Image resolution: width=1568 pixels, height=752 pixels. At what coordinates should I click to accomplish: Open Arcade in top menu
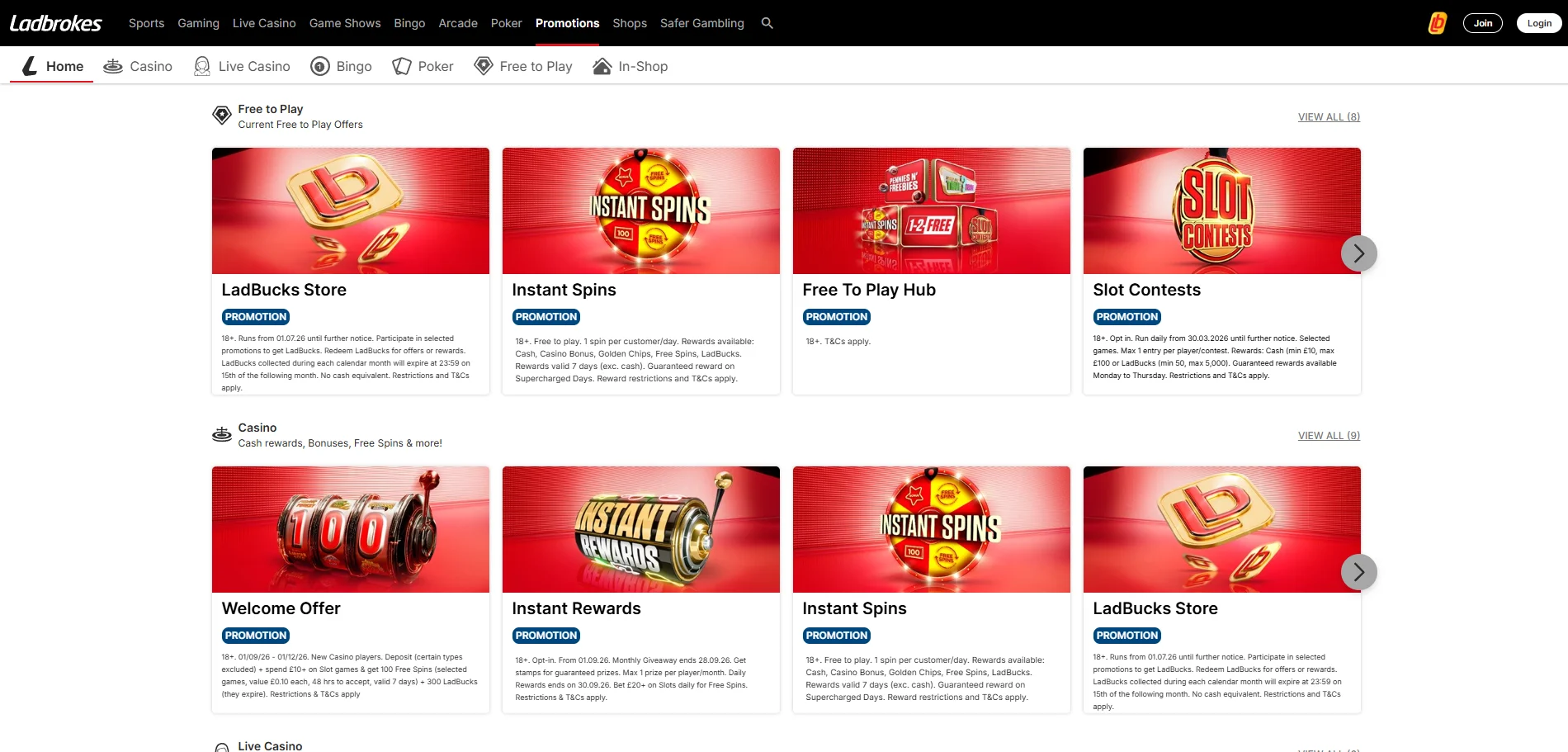pyautogui.click(x=458, y=23)
